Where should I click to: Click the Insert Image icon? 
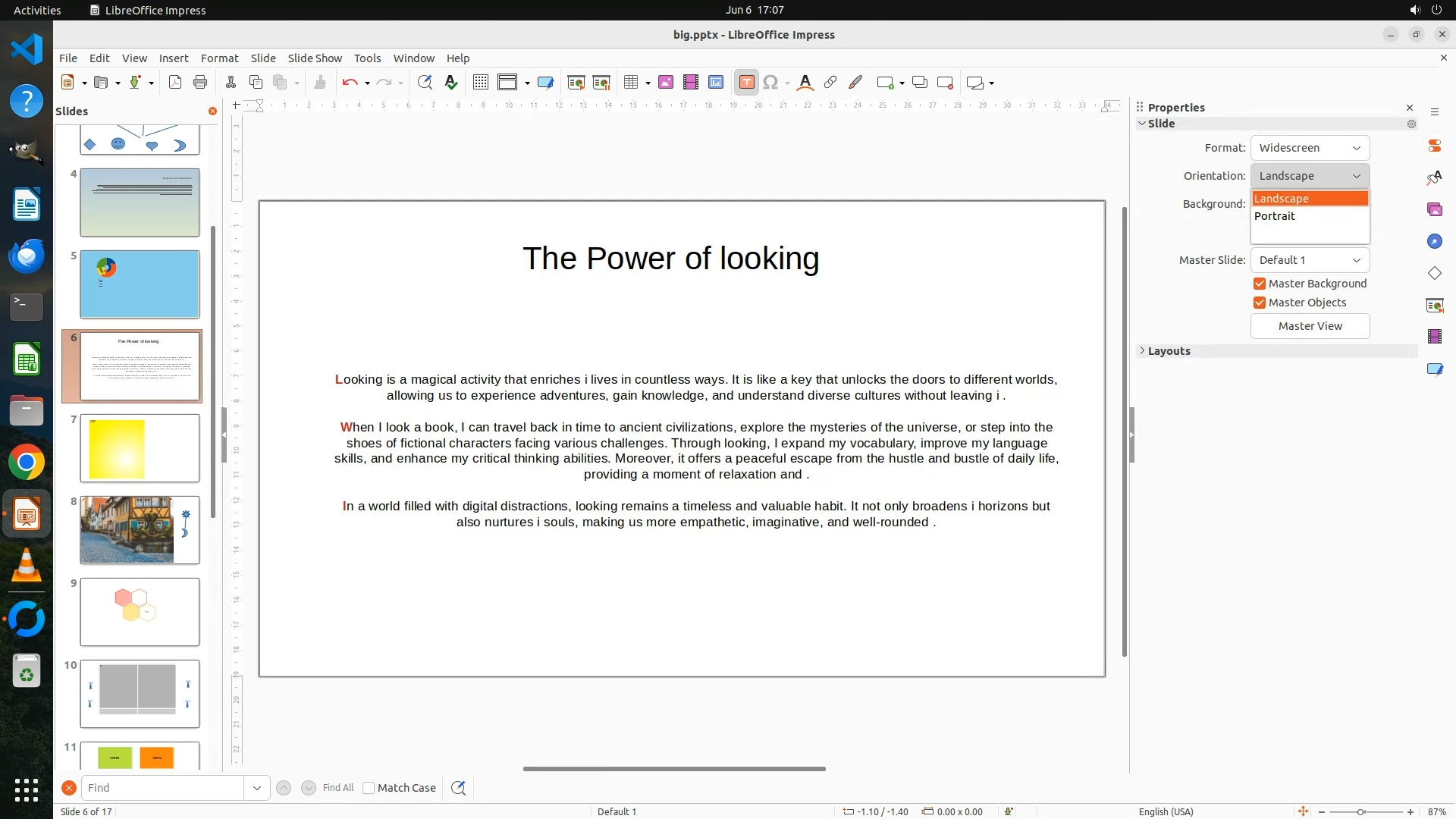[666, 83]
